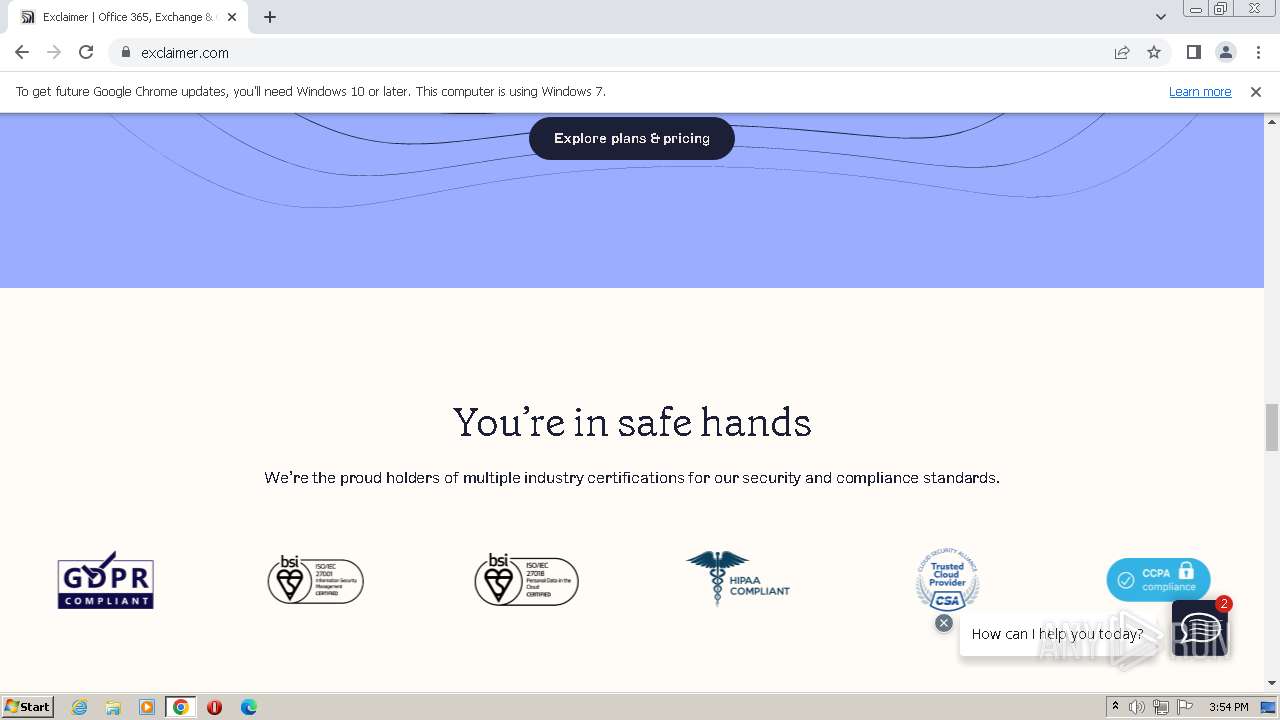Show hidden system tray icons

pyautogui.click(x=1115, y=707)
